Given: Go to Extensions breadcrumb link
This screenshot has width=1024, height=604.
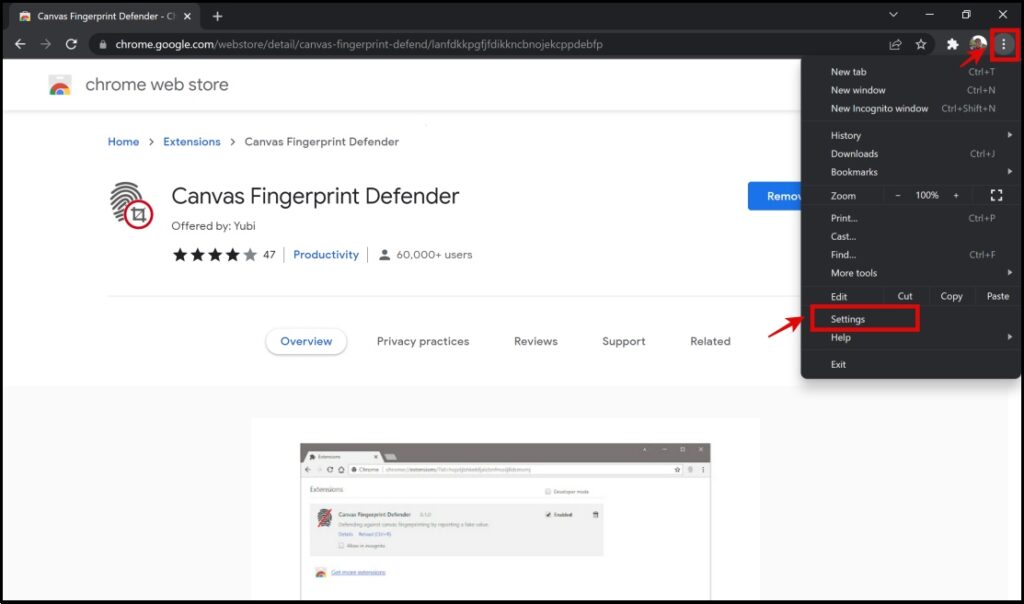Looking at the screenshot, I should point(192,142).
